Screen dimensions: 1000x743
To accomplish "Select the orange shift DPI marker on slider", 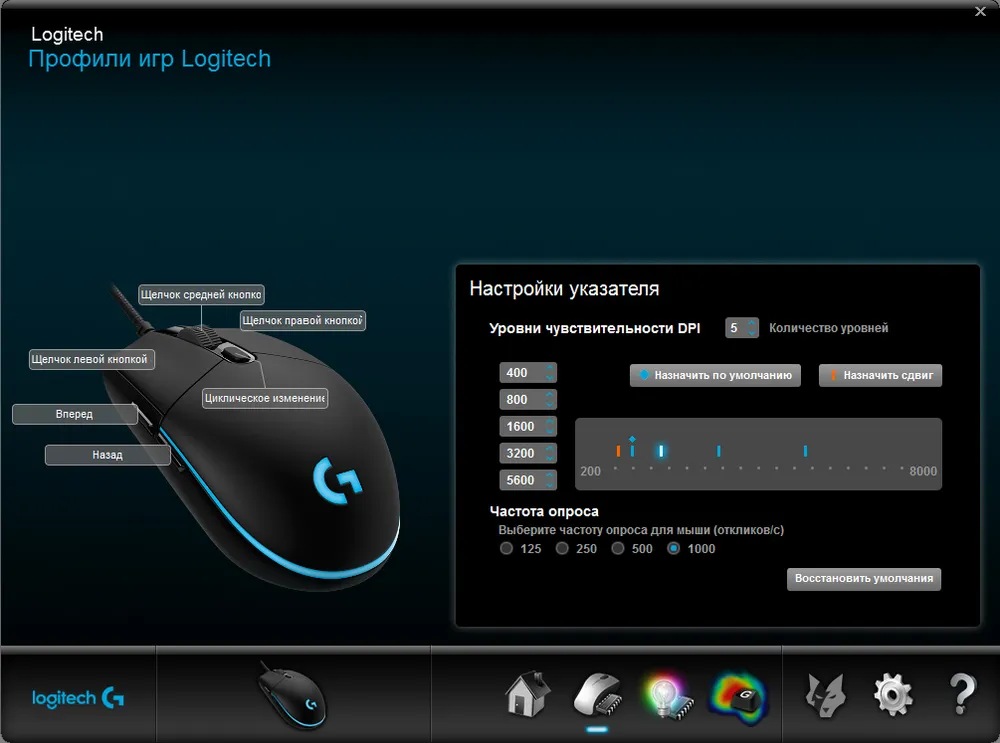I will coord(618,451).
